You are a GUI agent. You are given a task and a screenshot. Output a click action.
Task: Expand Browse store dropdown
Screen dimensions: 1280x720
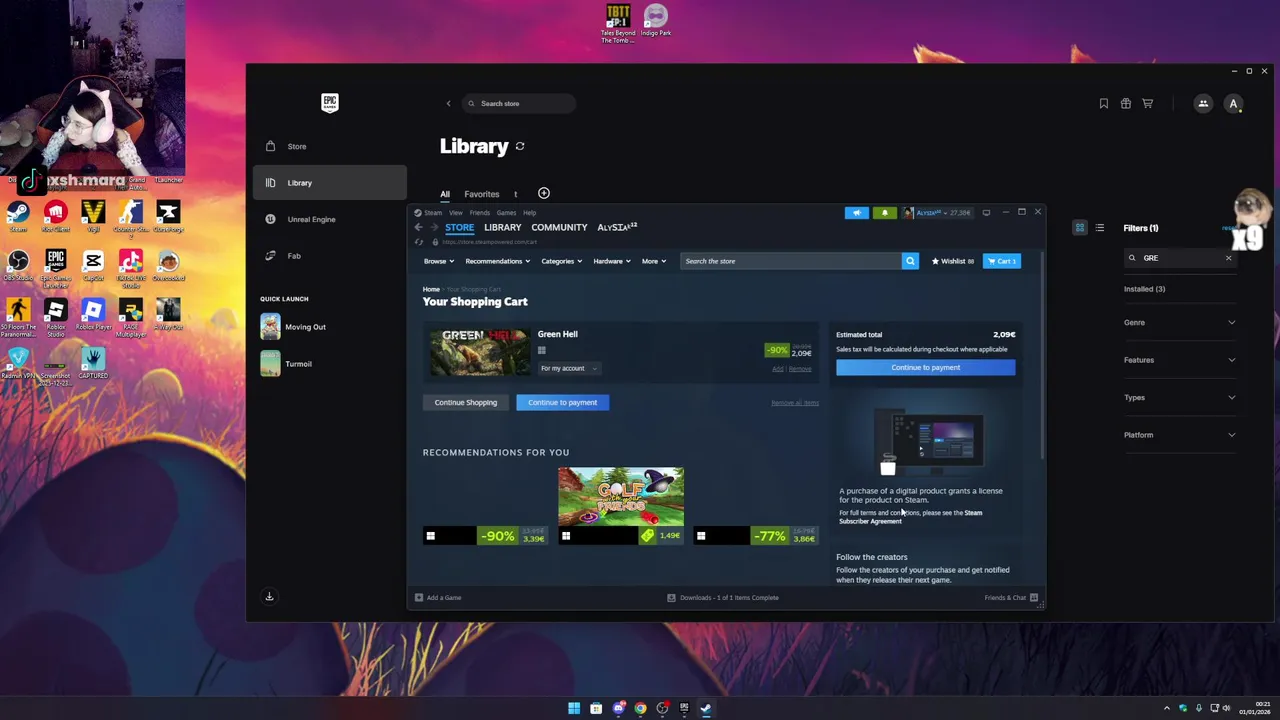[439, 261]
